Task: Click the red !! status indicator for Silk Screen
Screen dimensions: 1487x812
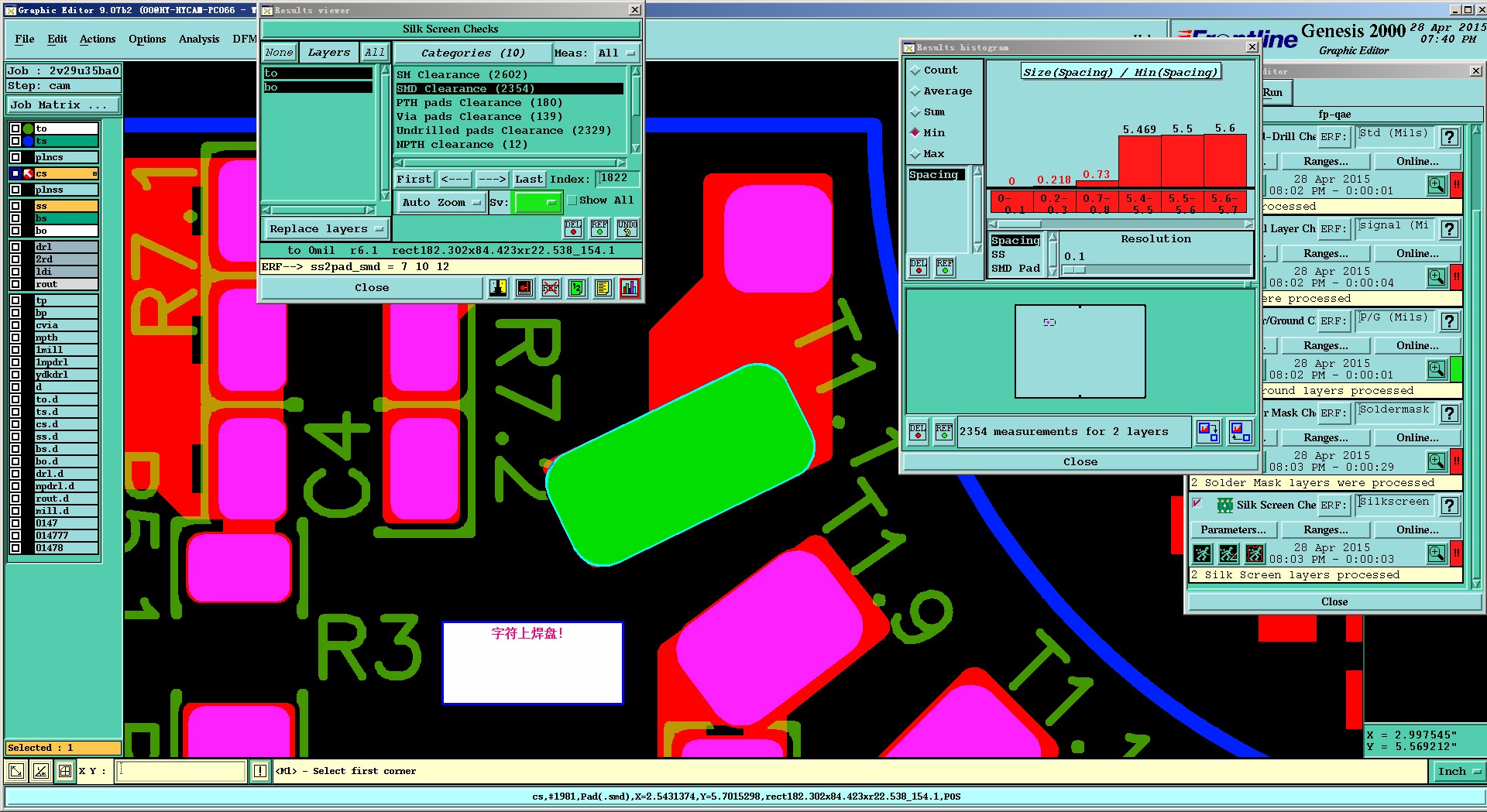Action: 1456,553
